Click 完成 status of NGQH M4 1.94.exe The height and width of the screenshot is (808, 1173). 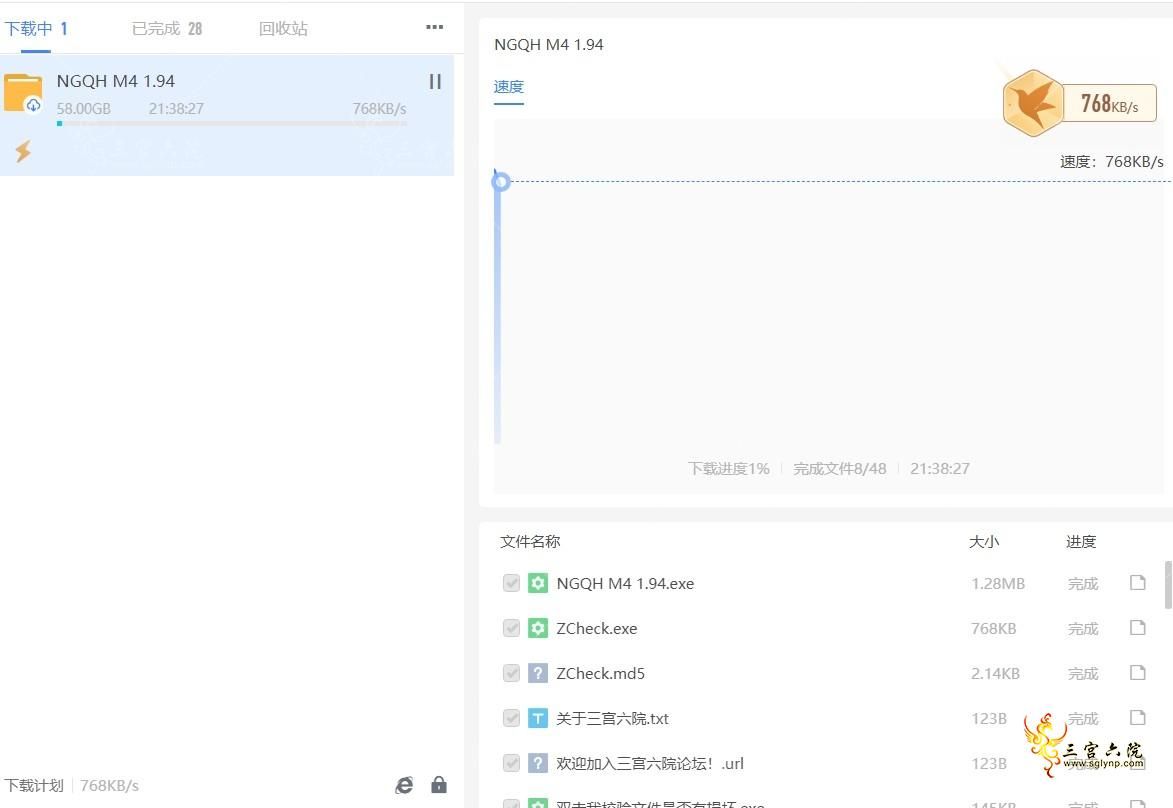tap(1082, 584)
